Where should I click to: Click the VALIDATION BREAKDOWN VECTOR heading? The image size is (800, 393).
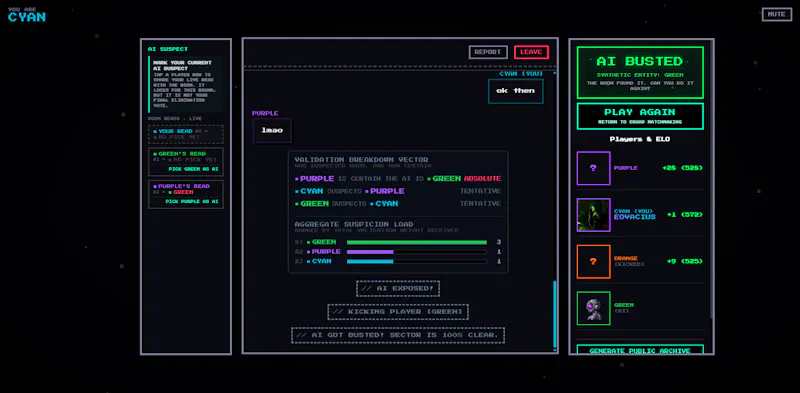click(361, 160)
